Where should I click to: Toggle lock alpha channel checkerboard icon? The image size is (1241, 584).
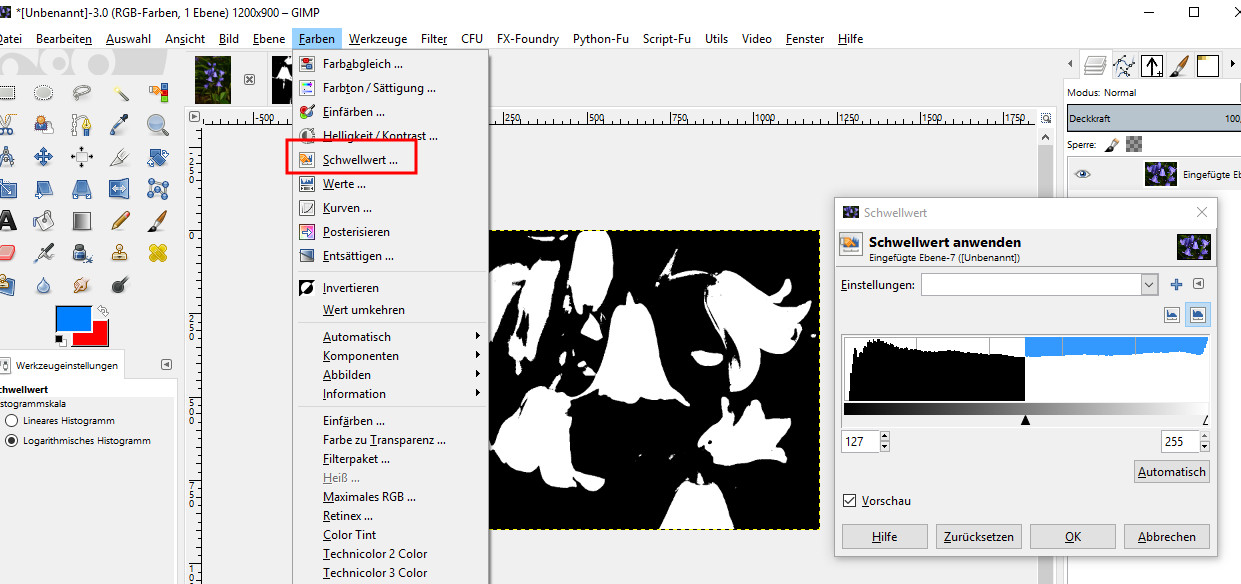[1133, 145]
